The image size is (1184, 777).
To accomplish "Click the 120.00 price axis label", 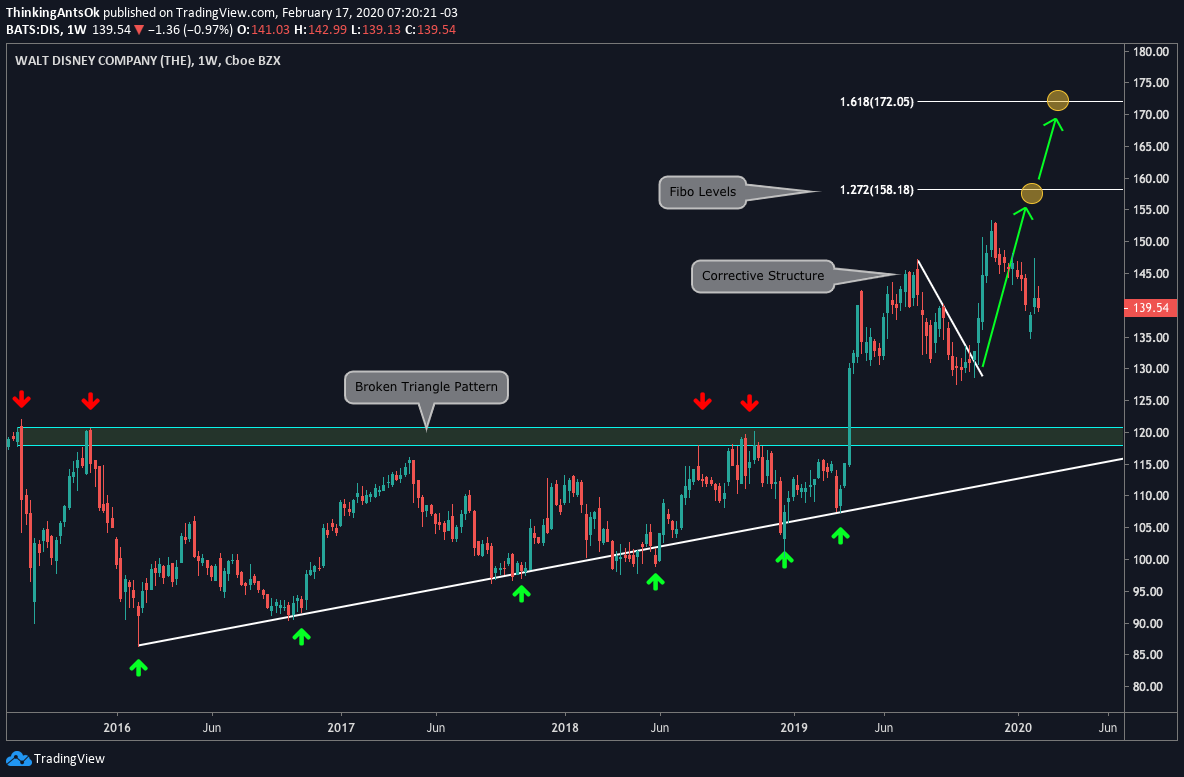I will [1151, 433].
